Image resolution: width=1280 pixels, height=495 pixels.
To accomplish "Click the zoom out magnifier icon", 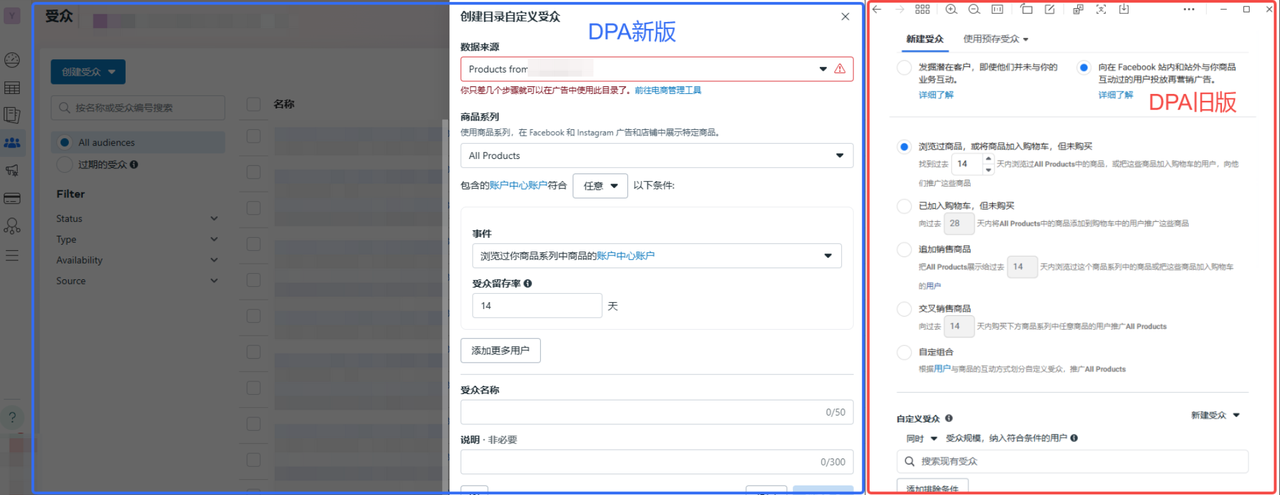I will click(x=974, y=9).
